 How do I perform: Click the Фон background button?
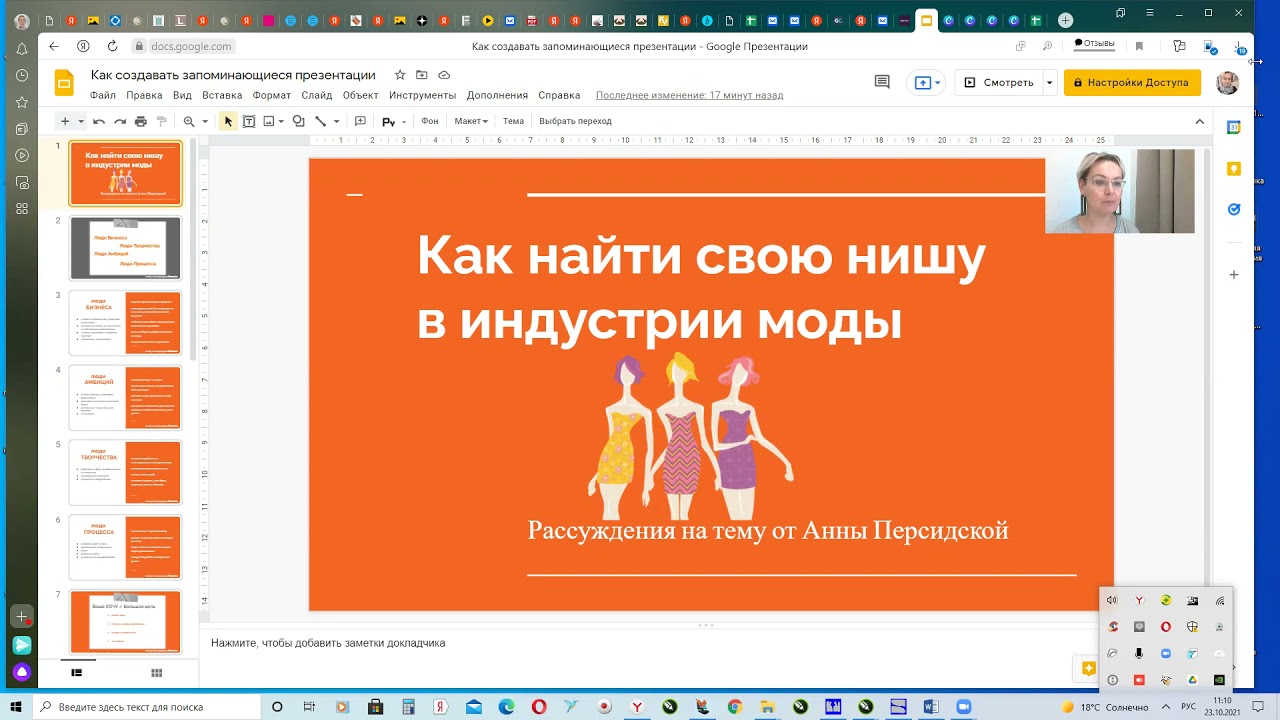coord(430,121)
